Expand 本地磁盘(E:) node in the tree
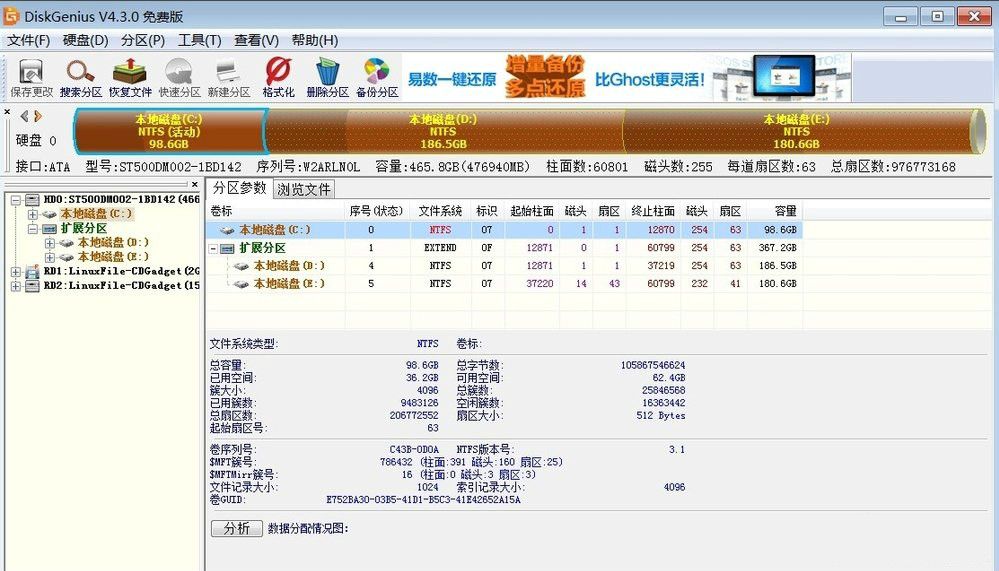 coord(50,257)
